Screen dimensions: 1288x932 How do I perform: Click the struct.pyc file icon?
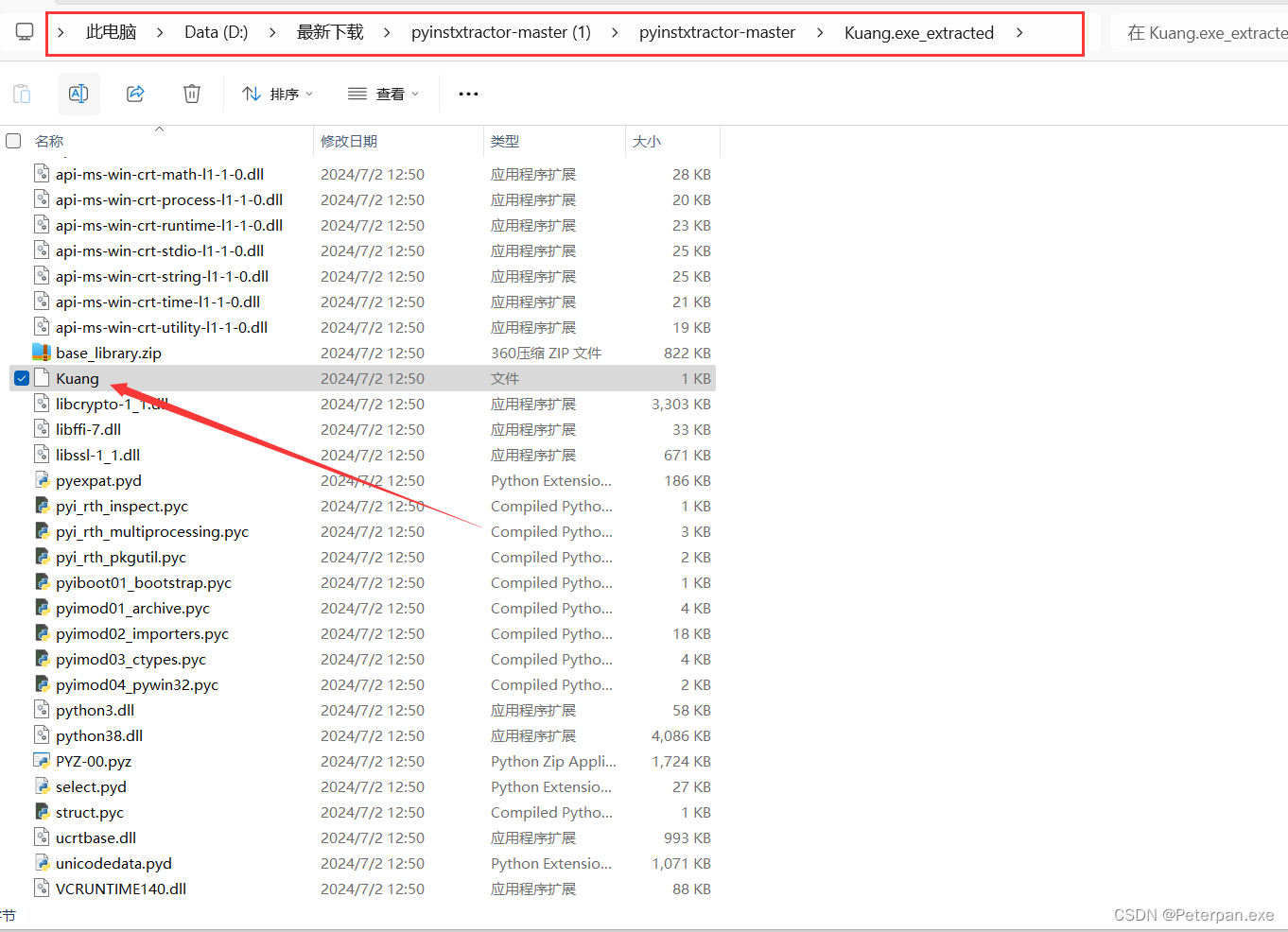point(42,812)
